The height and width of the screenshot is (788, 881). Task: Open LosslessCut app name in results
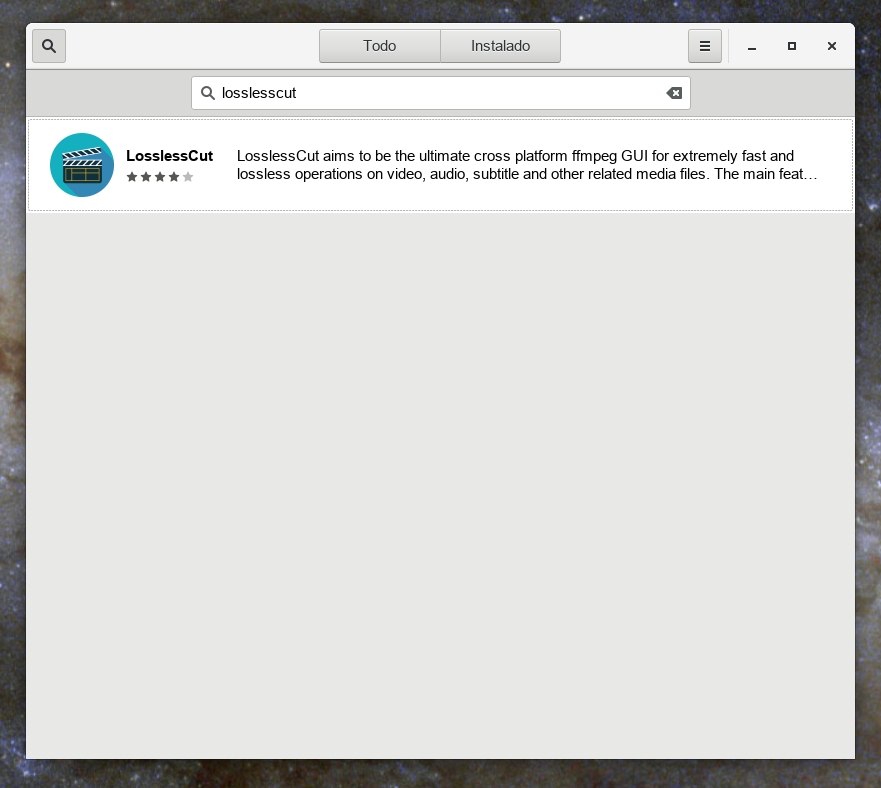coord(170,156)
